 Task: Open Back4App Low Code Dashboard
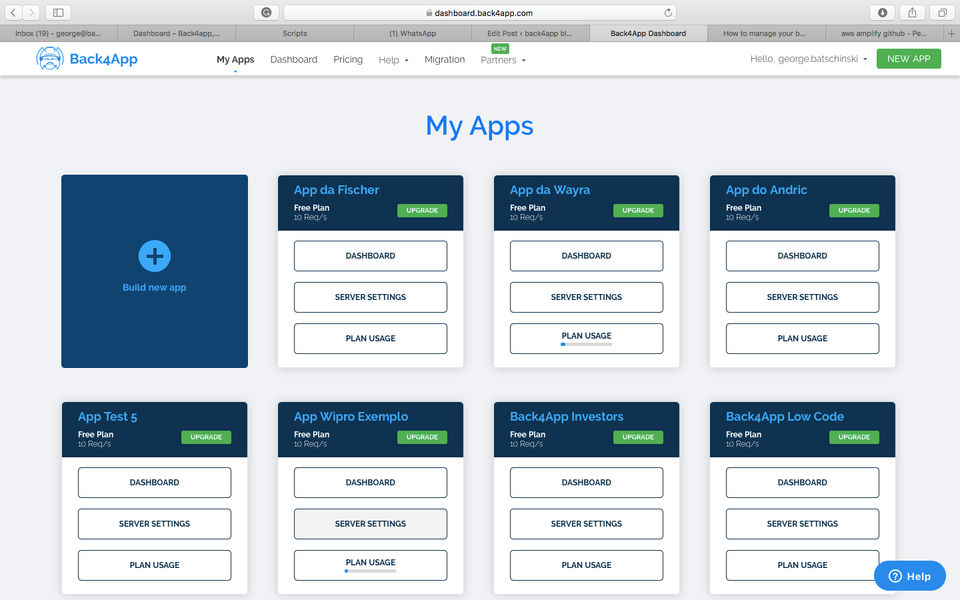pos(803,482)
